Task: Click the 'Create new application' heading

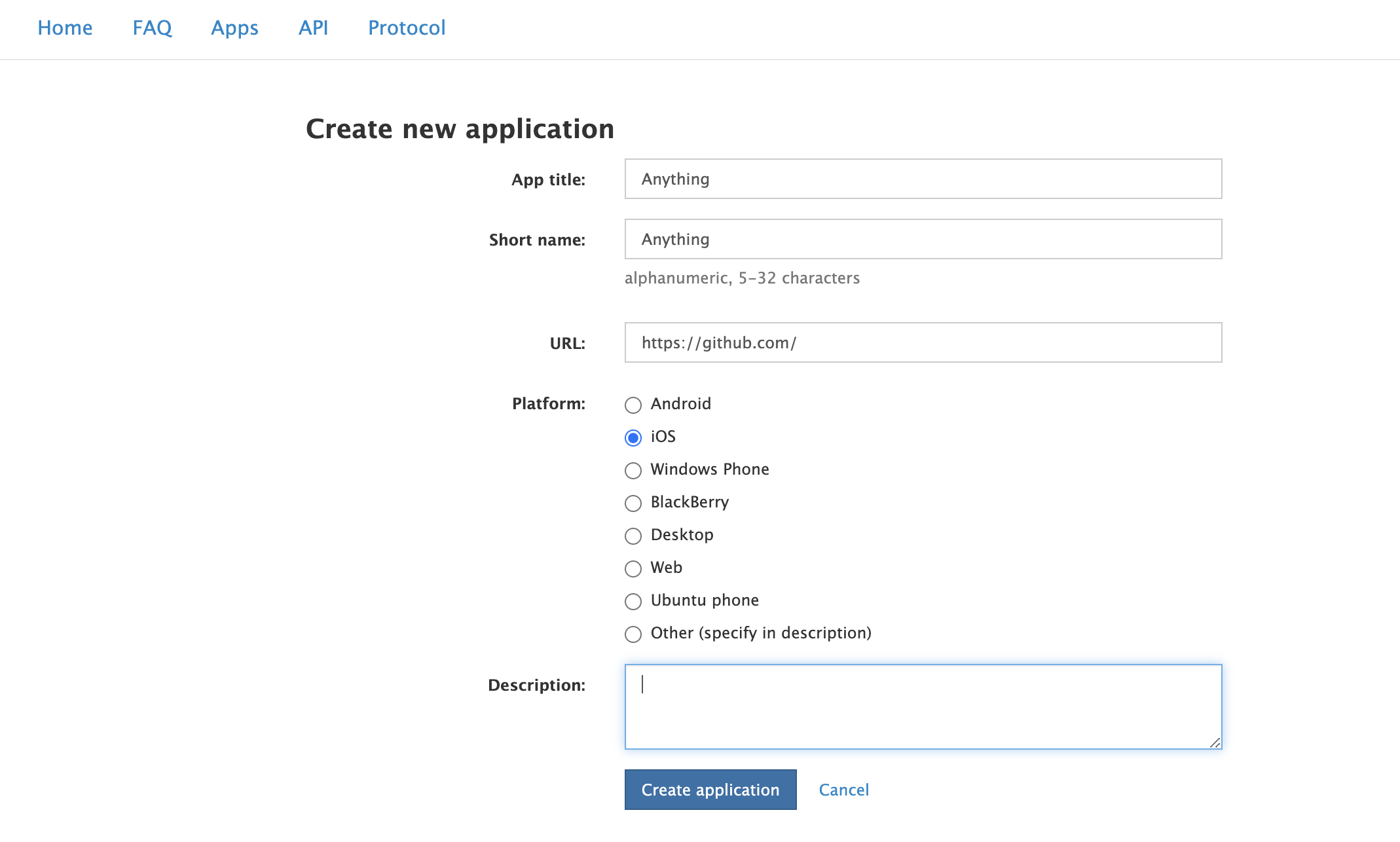Action: click(460, 129)
